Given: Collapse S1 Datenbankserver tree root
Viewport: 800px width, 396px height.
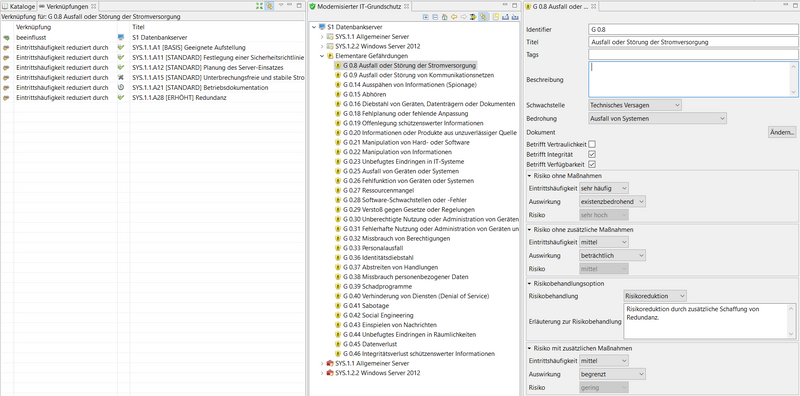Looking at the screenshot, I should tap(313, 27).
